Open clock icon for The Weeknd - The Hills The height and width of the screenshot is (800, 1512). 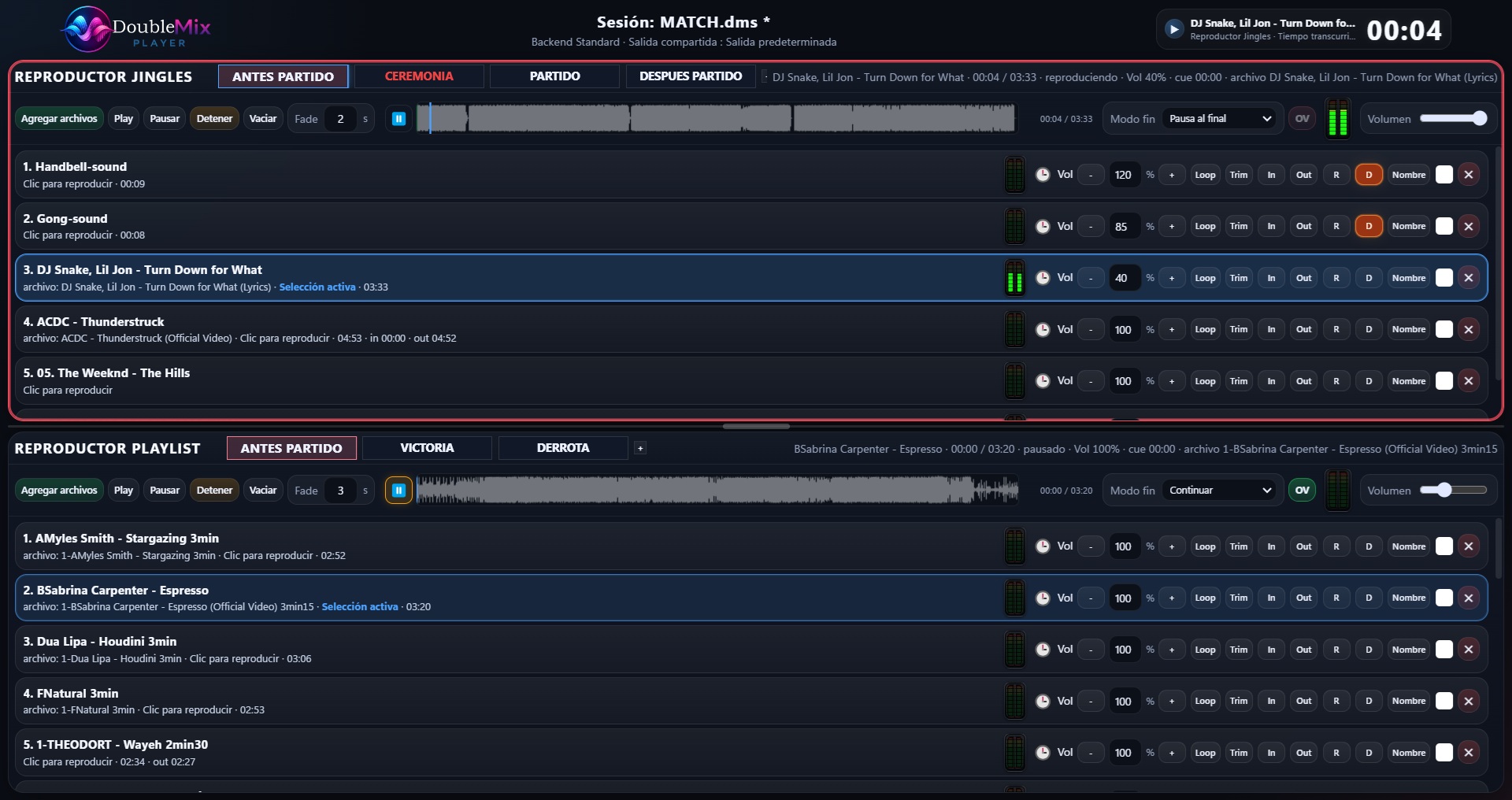(x=1043, y=381)
